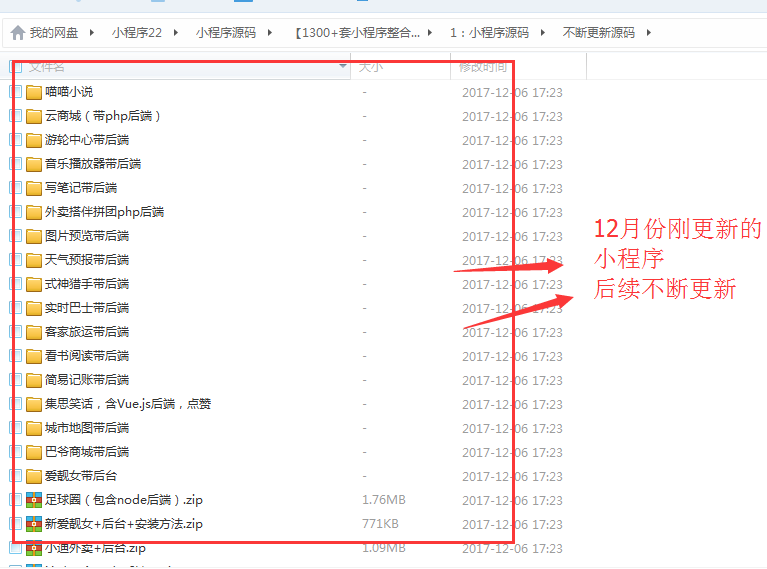Check the box for 喵喵小说
Image resolution: width=767 pixels, height=569 pixels.
coord(16,91)
